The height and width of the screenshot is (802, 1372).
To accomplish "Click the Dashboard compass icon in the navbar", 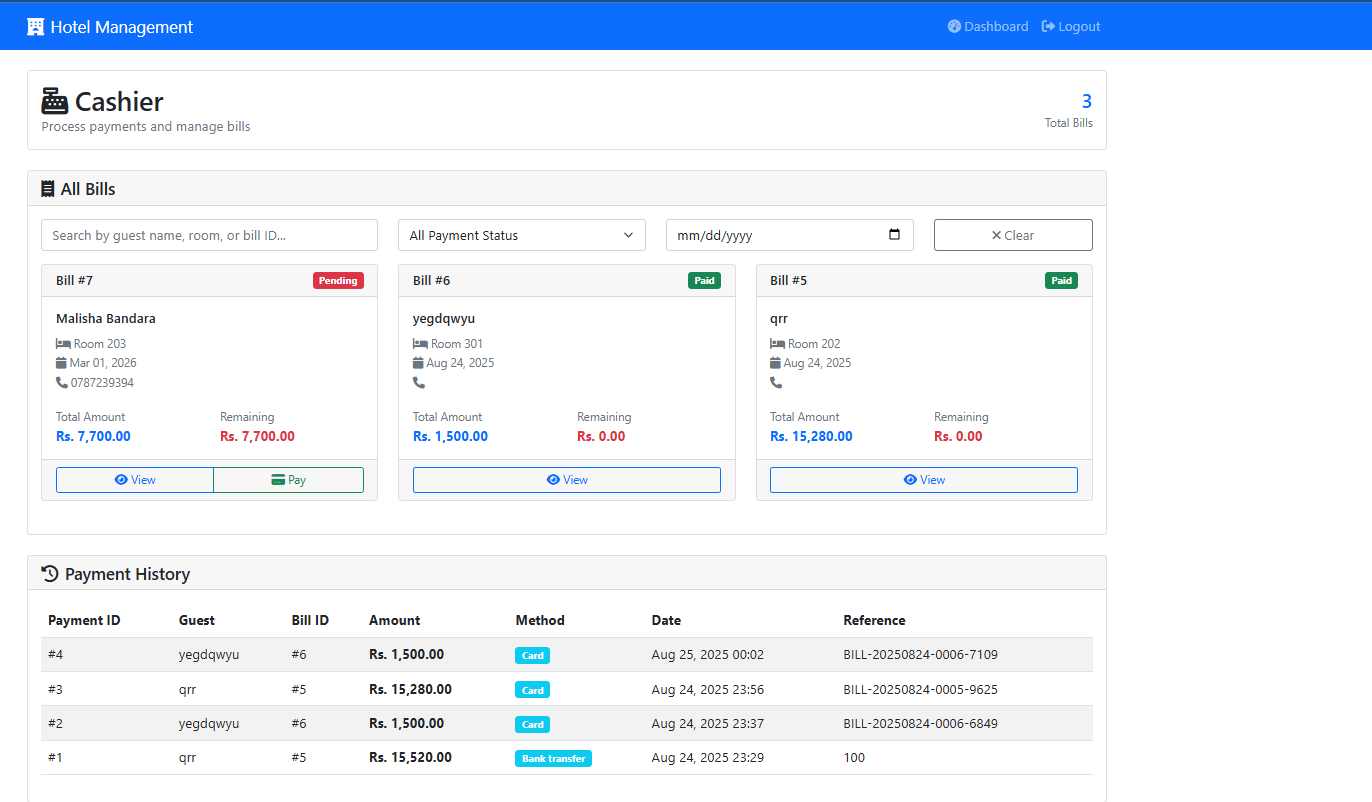I will point(953,26).
